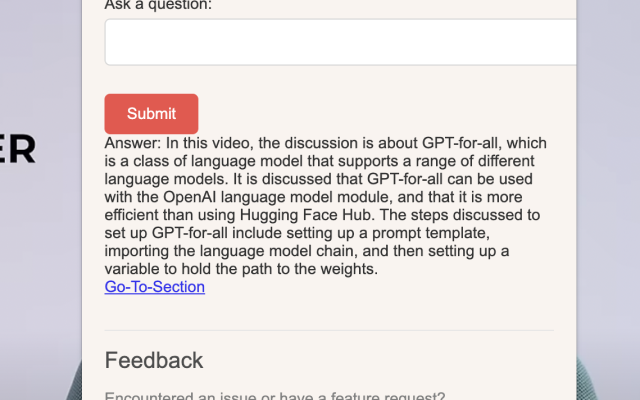The width and height of the screenshot is (640, 400).
Task: Click the Feedback section heading
Action: [x=154, y=360]
